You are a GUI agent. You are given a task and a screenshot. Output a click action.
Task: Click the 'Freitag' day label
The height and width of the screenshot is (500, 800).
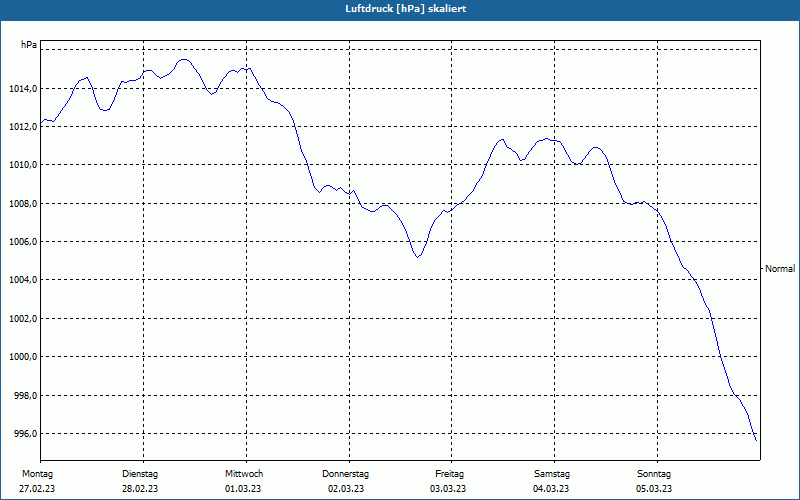pos(449,474)
